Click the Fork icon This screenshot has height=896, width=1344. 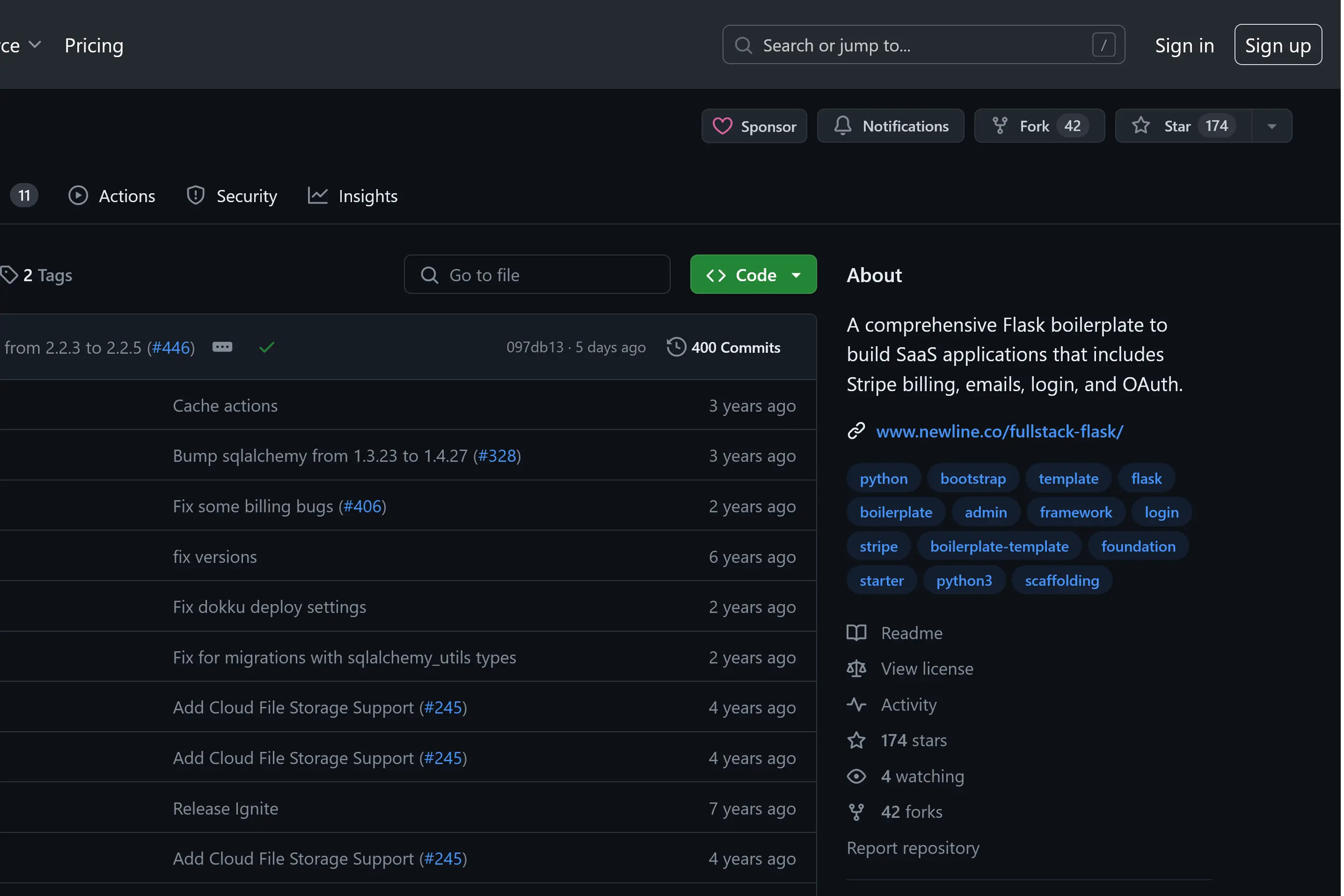(x=1000, y=126)
